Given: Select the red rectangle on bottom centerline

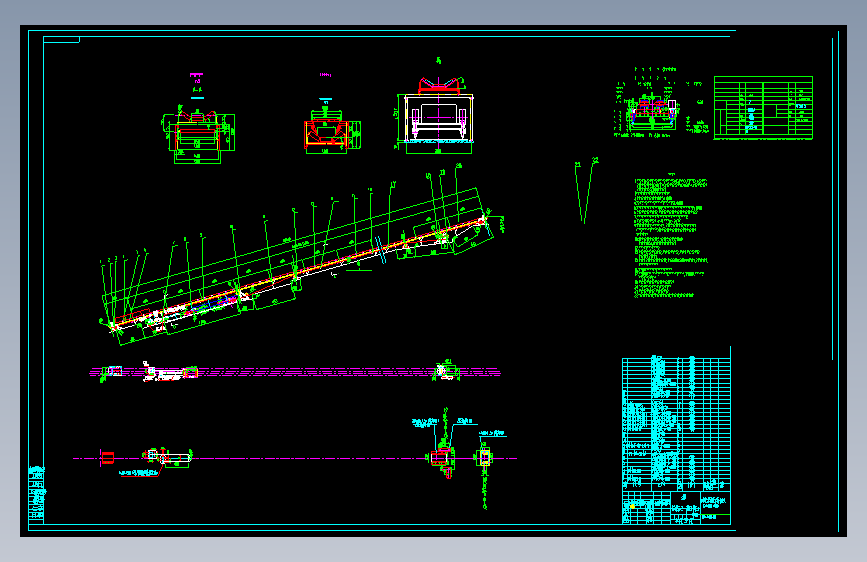Looking at the screenshot, I should pos(108,458).
